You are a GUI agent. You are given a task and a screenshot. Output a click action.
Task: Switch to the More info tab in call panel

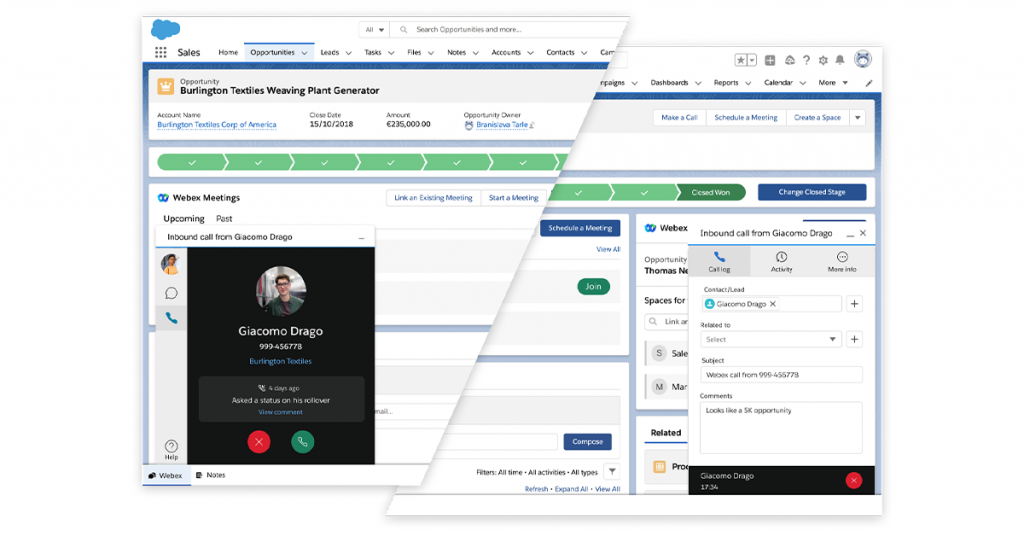(842, 261)
